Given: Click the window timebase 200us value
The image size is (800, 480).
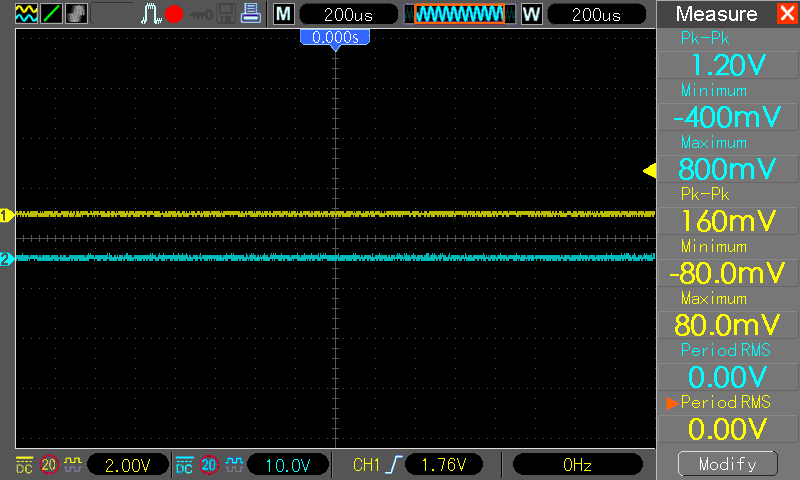Looking at the screenshot, I should pos(596,14).
